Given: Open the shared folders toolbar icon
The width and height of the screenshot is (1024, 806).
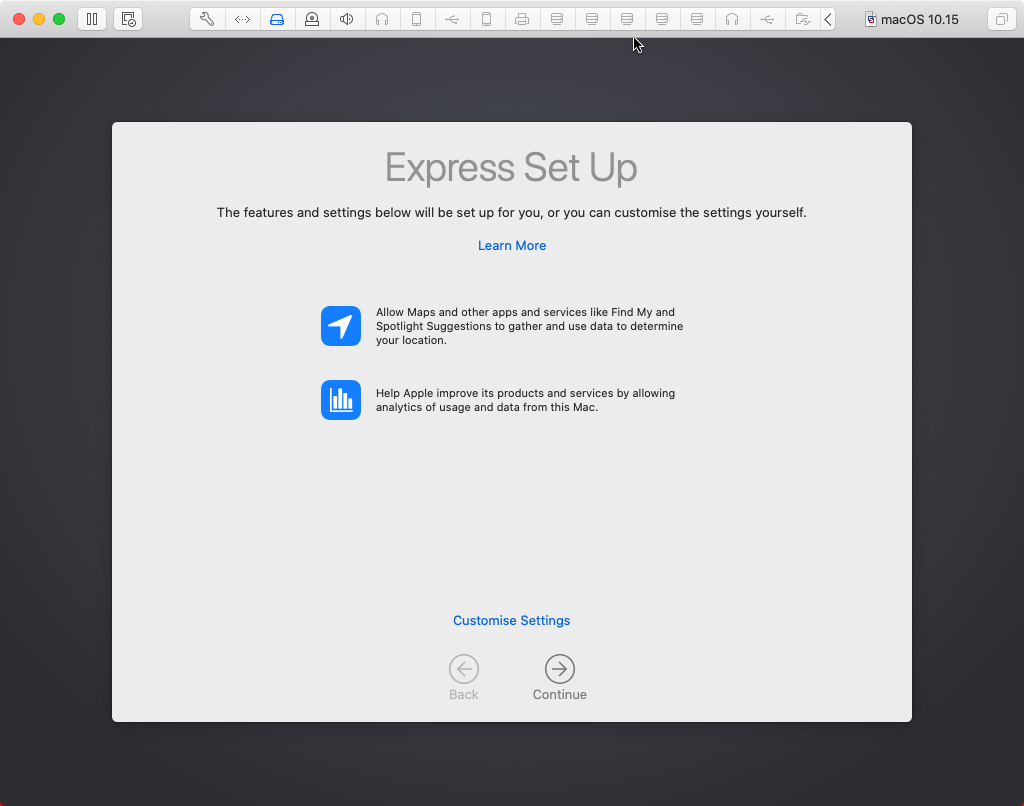Looking at the screenshot, I should point(803,19).
